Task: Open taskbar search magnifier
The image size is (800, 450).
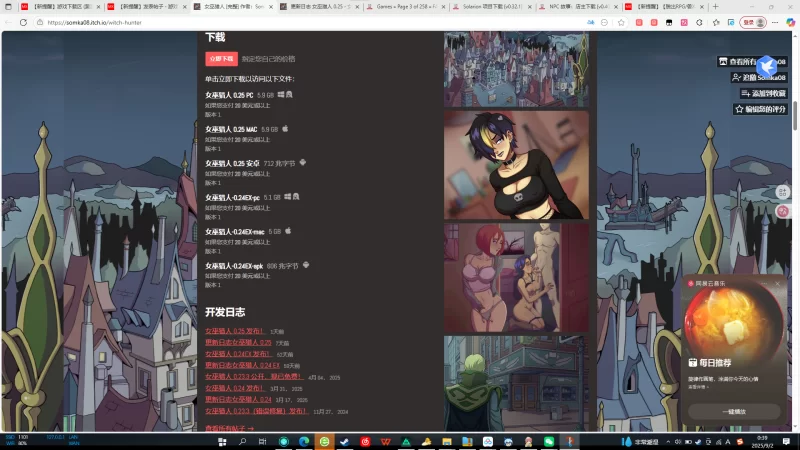Action: click(x=242, y=442)
